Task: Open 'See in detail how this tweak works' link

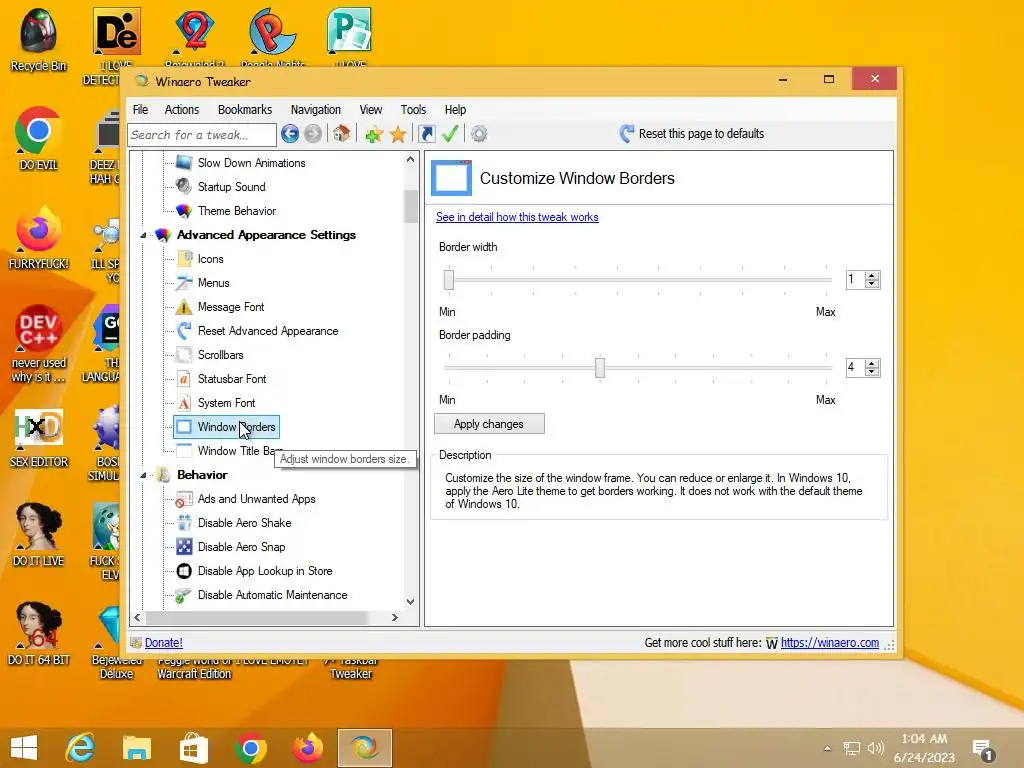Action: tap(517, 217)
